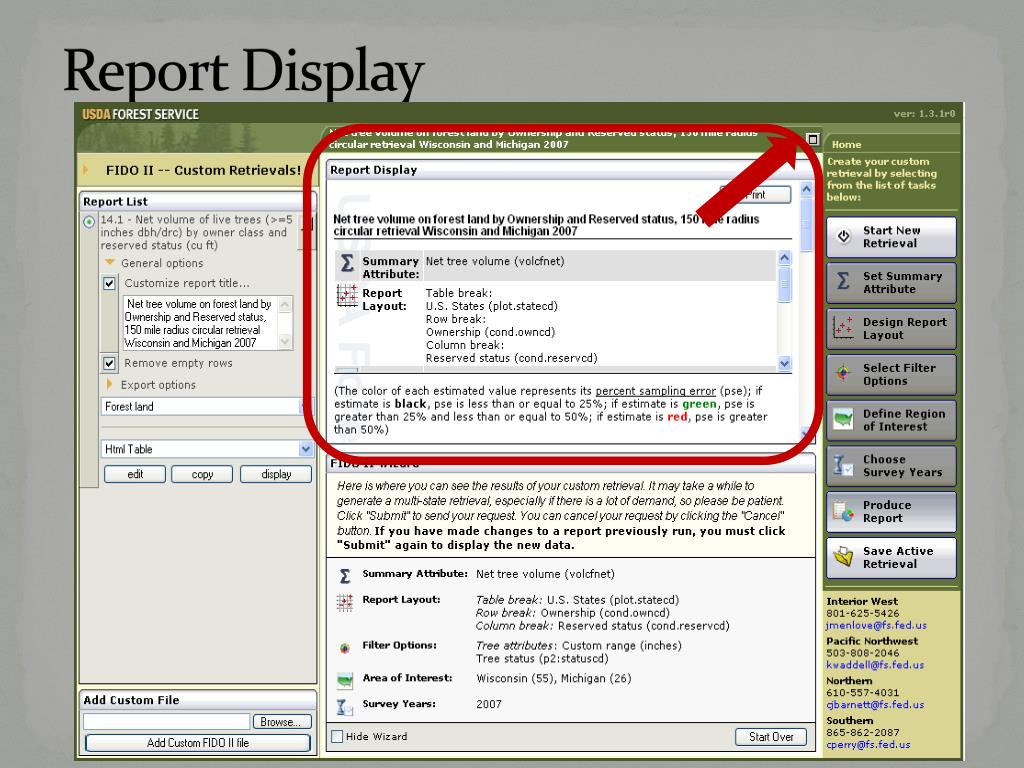
Task: Click 'Net tree volume (volcfnet)' in the wizard summary
Action: tap(545, 574)
